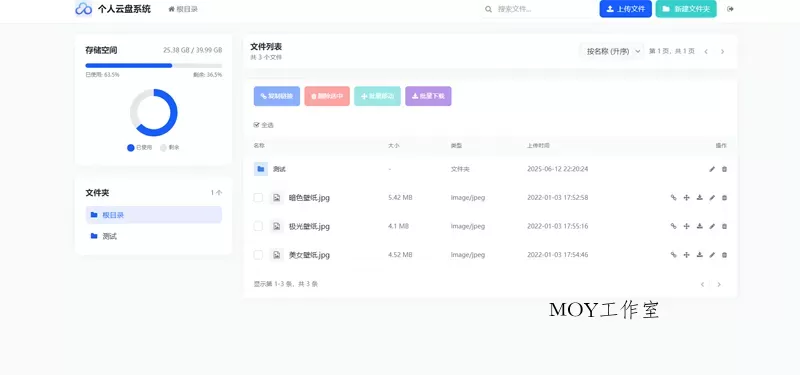Click the 上传时间 column header
The image size is (800, 375).
pos(538,145)
